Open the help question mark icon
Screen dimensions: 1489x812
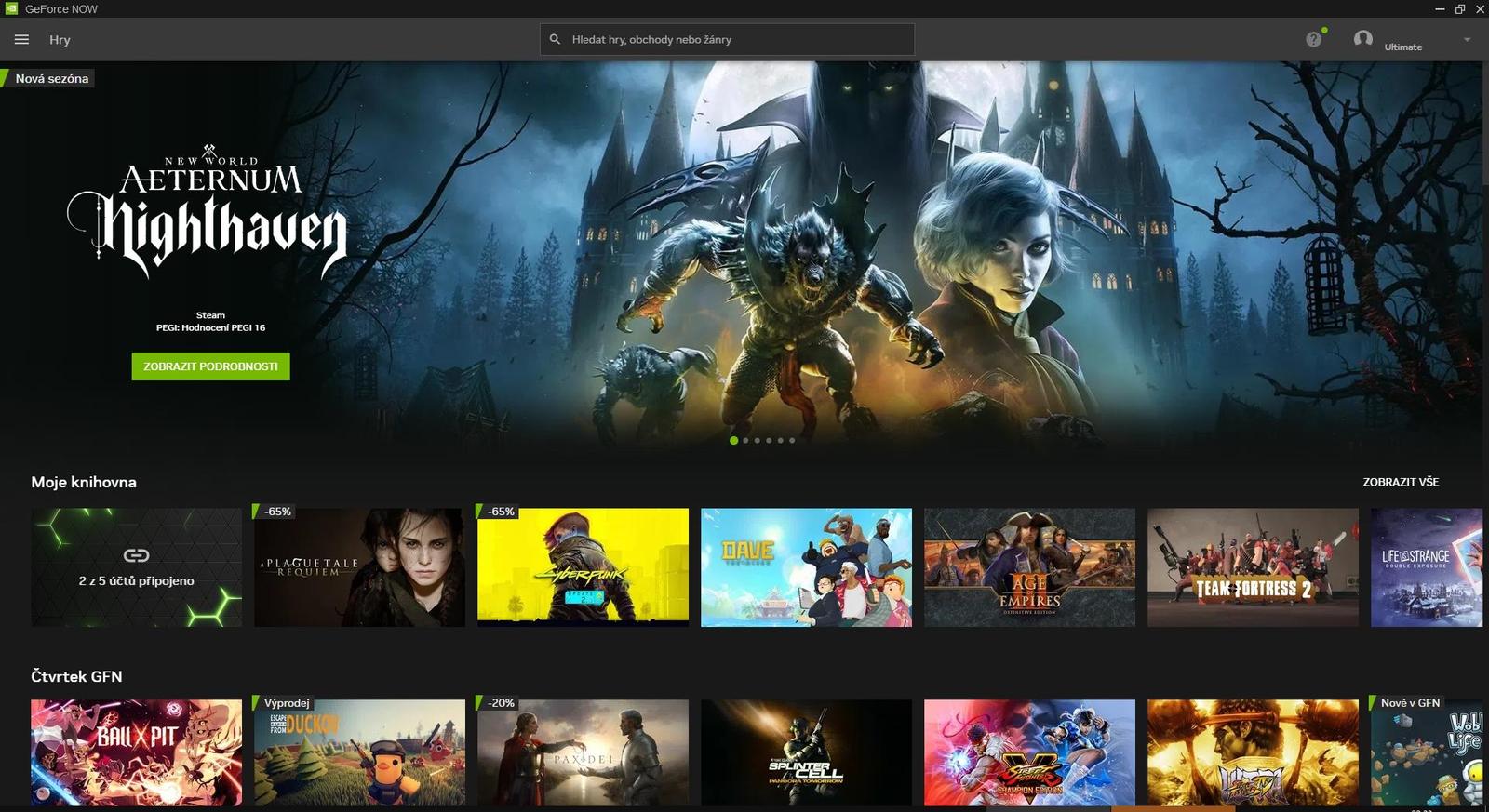tap(1313, 39)
